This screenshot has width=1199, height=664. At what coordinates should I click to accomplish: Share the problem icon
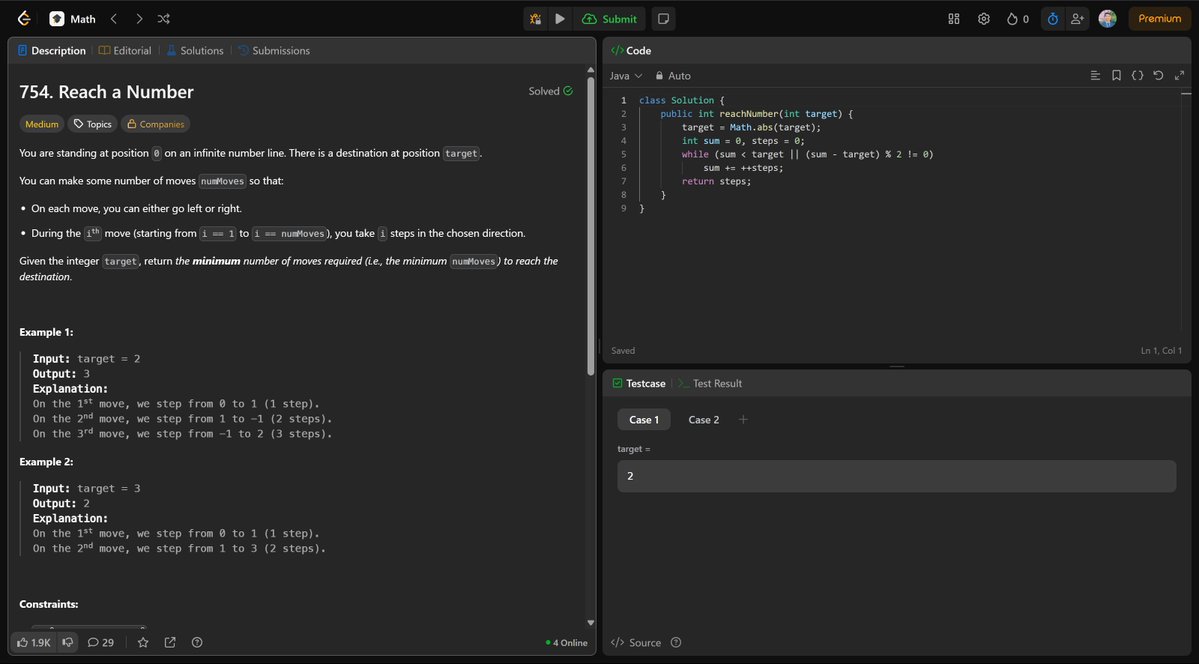[x=170, y=643]
